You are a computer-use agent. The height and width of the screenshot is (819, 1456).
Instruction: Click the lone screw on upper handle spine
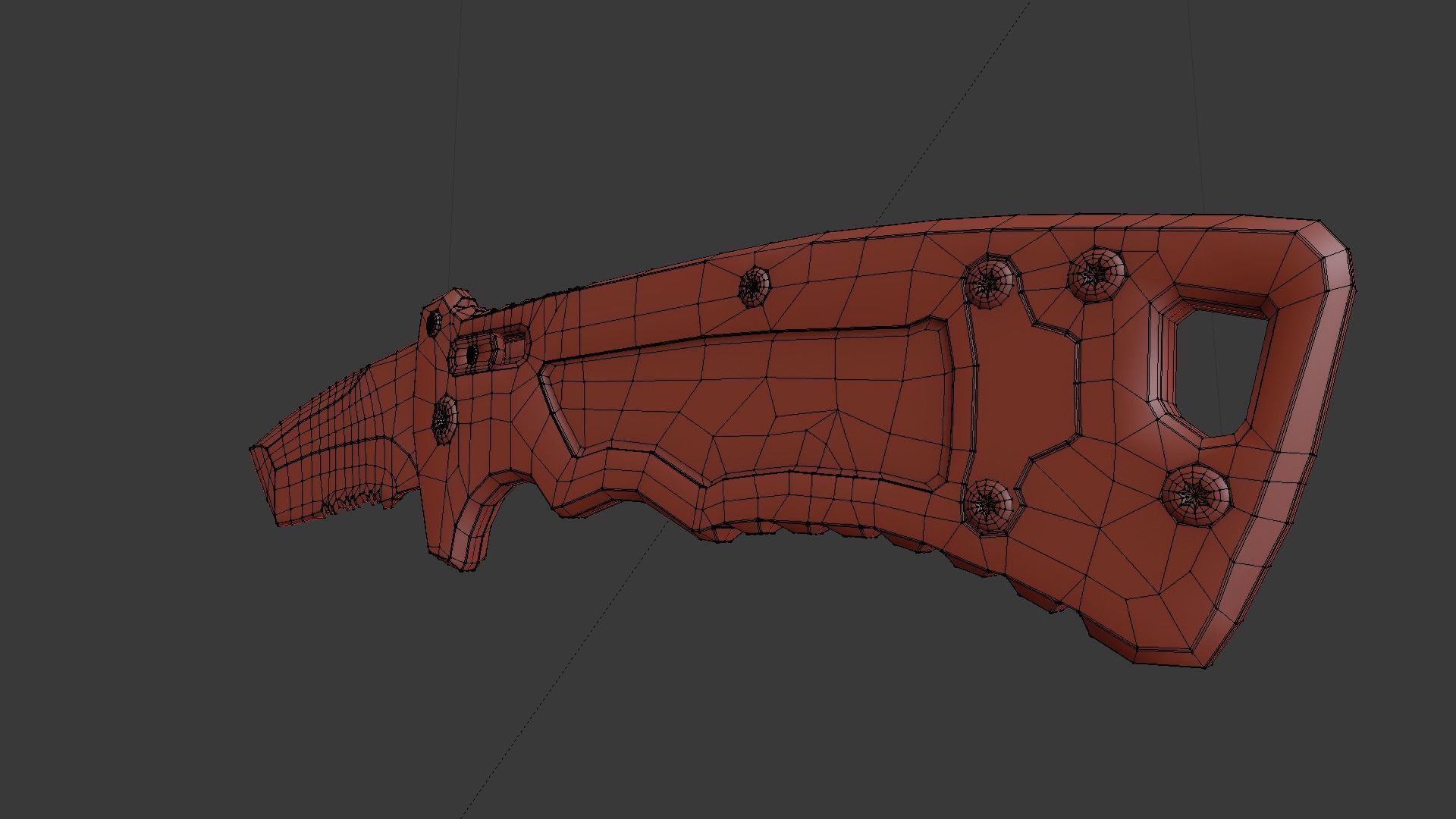point(754,286)
